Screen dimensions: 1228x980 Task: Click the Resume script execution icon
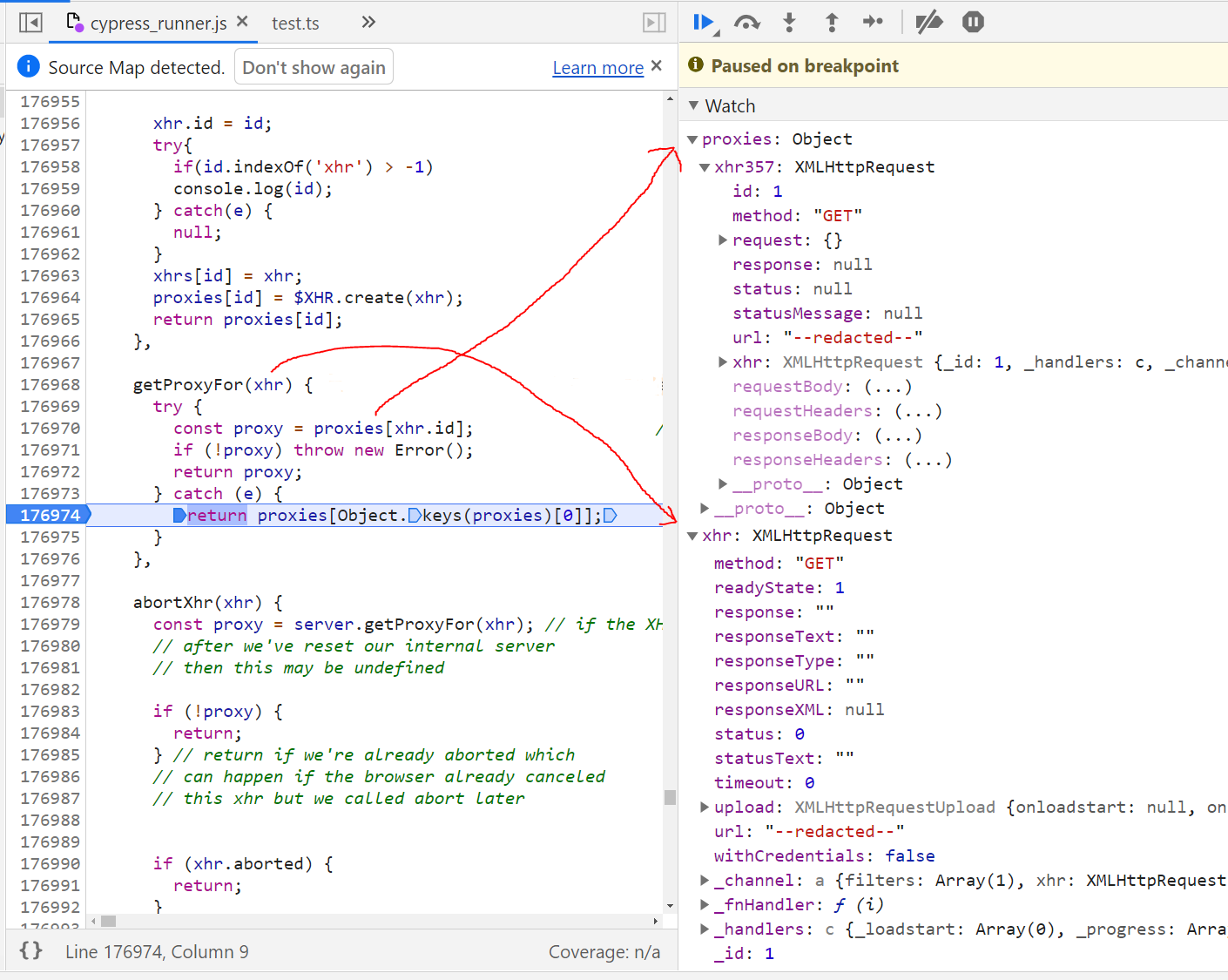(702, 23)
